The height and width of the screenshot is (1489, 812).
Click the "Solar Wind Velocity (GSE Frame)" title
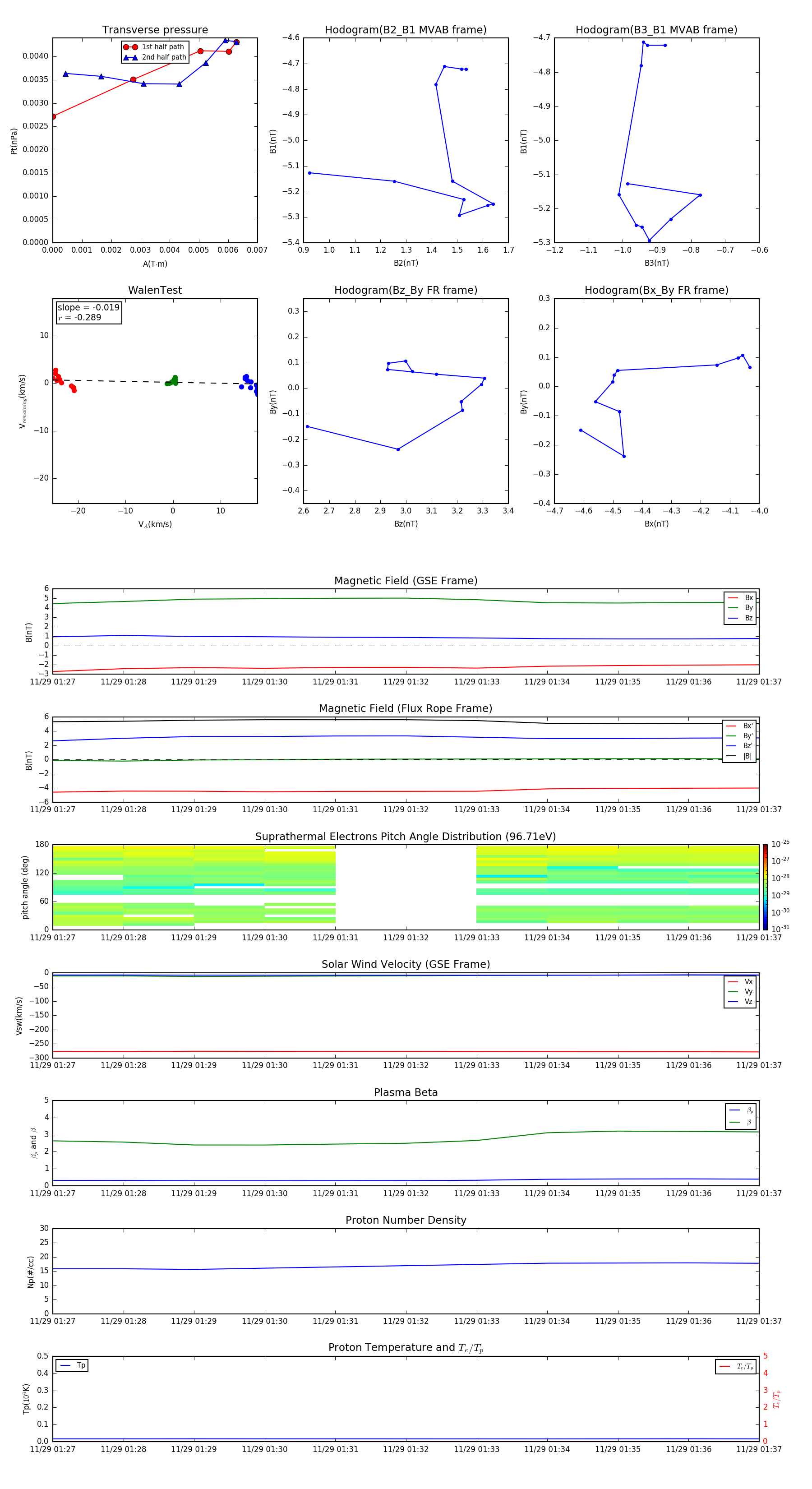(406, 964)
